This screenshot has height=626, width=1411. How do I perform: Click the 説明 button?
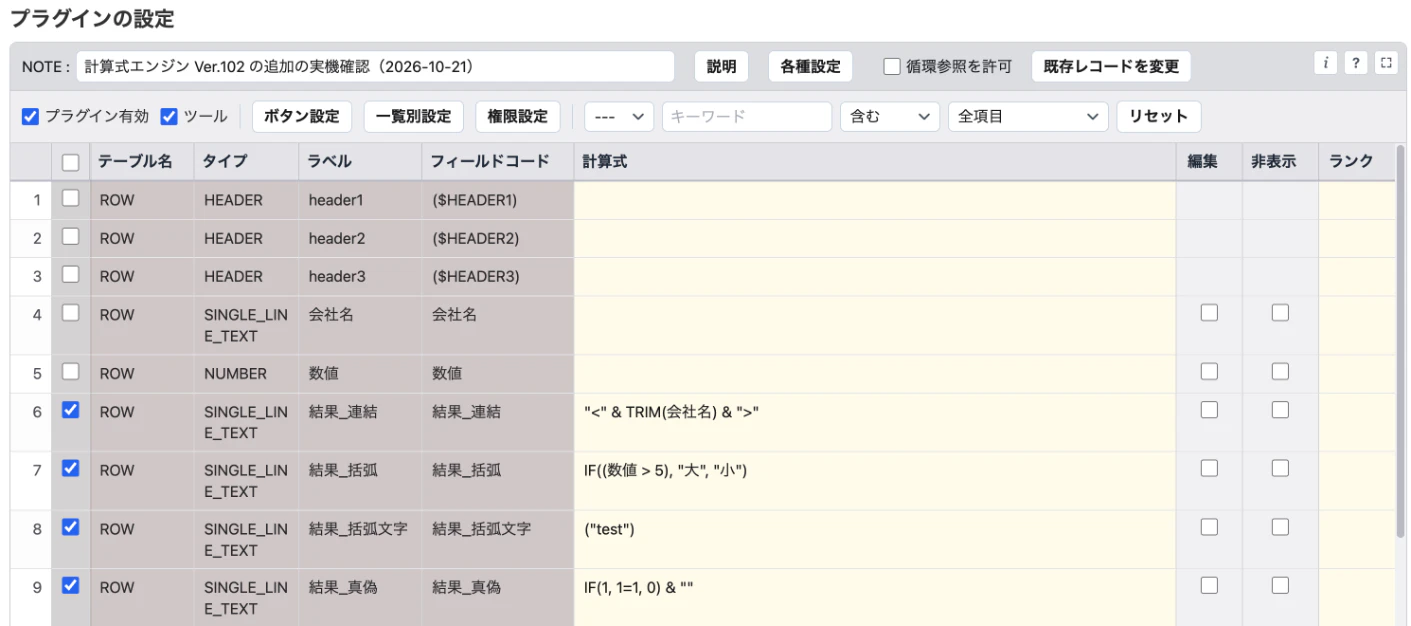(x=721, y=67)
